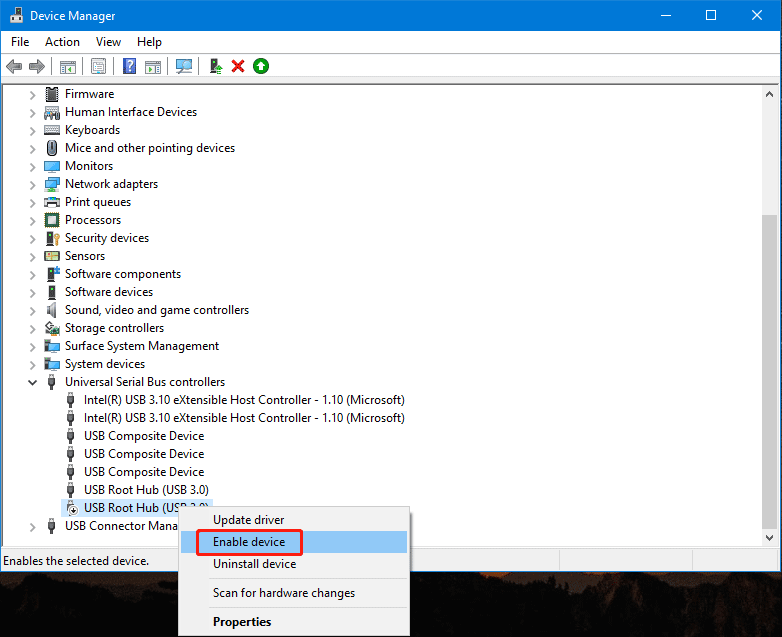The image size is (782, 637).
Task: Select the Mice and other pointing devices label
Action: coord(150,148)
